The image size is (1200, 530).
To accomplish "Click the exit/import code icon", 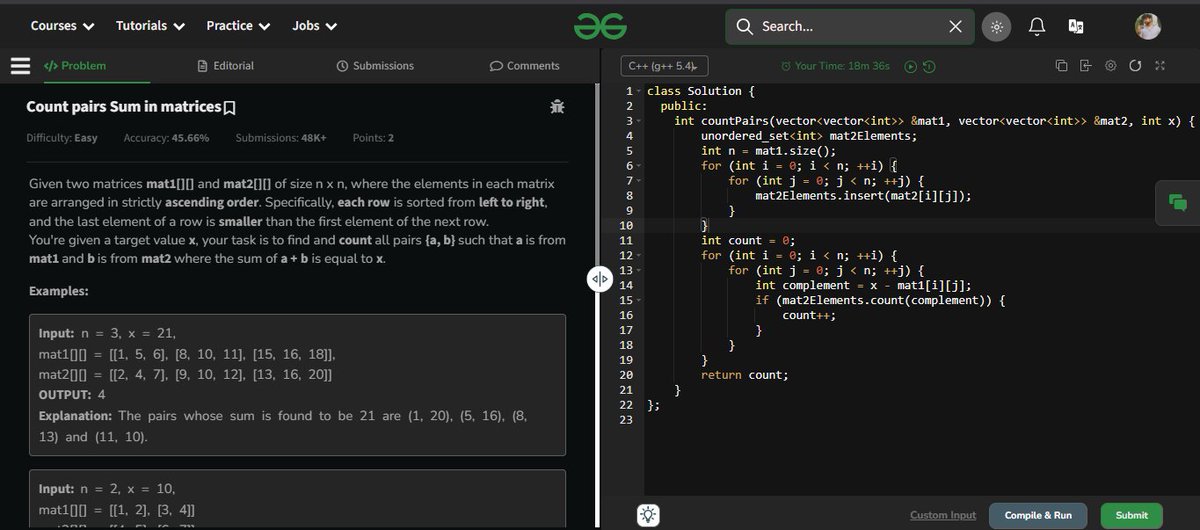I will tap(1085, 66).
